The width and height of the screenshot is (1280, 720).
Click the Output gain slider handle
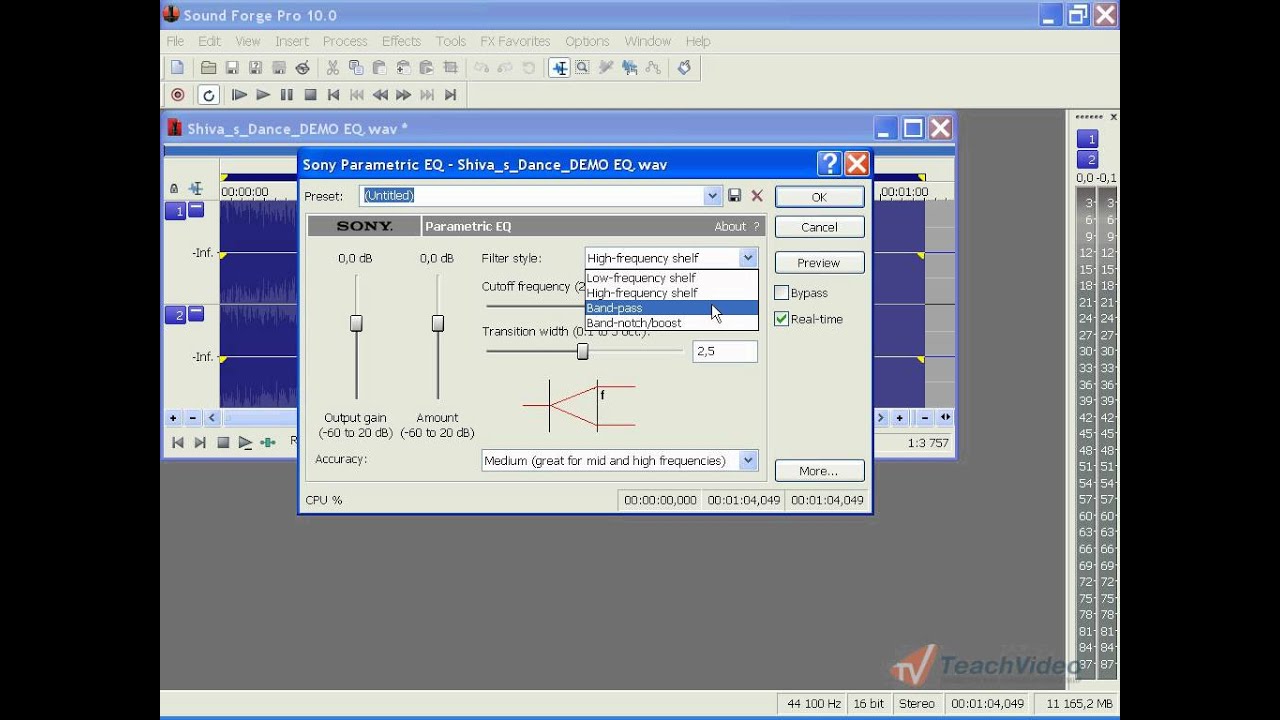click(356, 323)
